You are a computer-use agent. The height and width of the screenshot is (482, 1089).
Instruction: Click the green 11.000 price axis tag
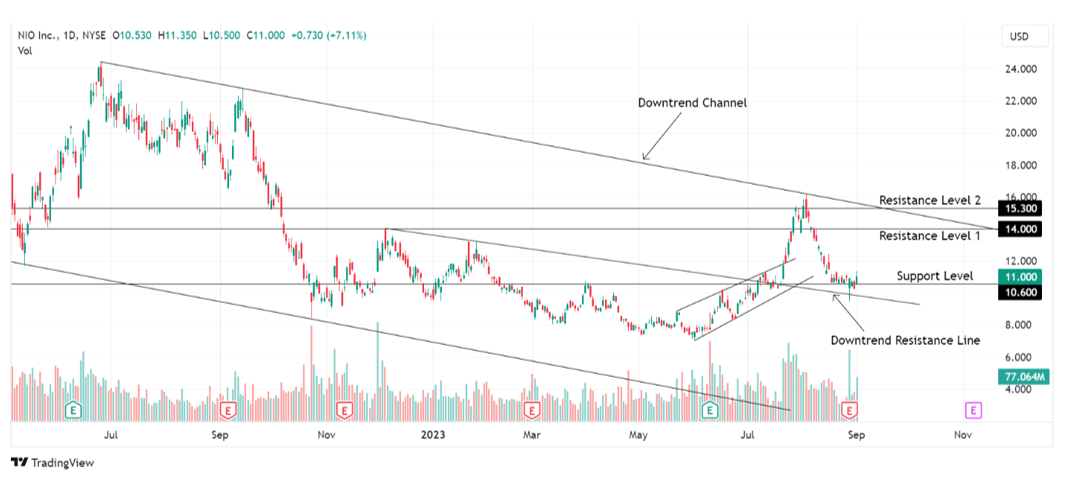pyautogui.click(x=1022, y=276)
